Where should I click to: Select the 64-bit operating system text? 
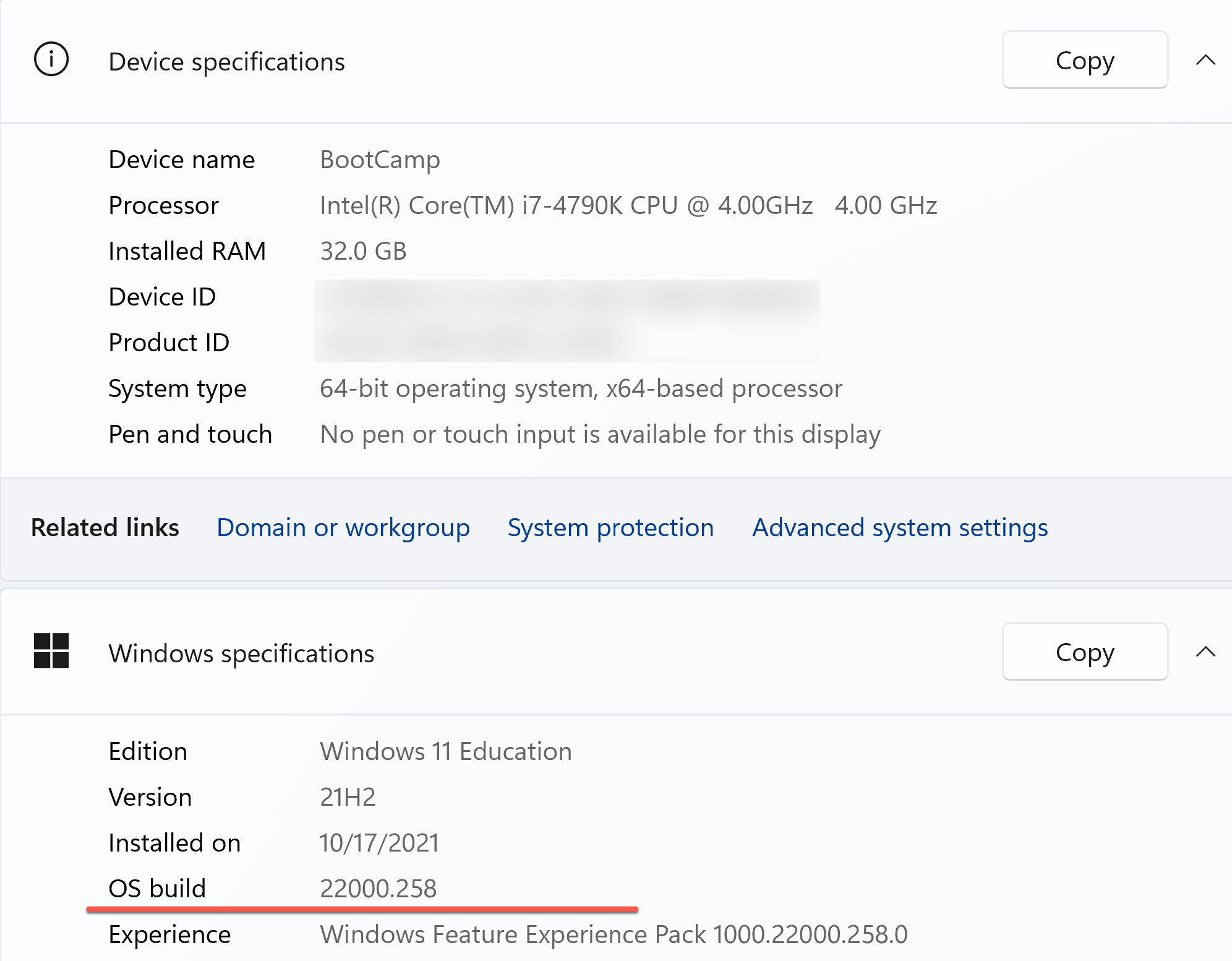(581, 389)
